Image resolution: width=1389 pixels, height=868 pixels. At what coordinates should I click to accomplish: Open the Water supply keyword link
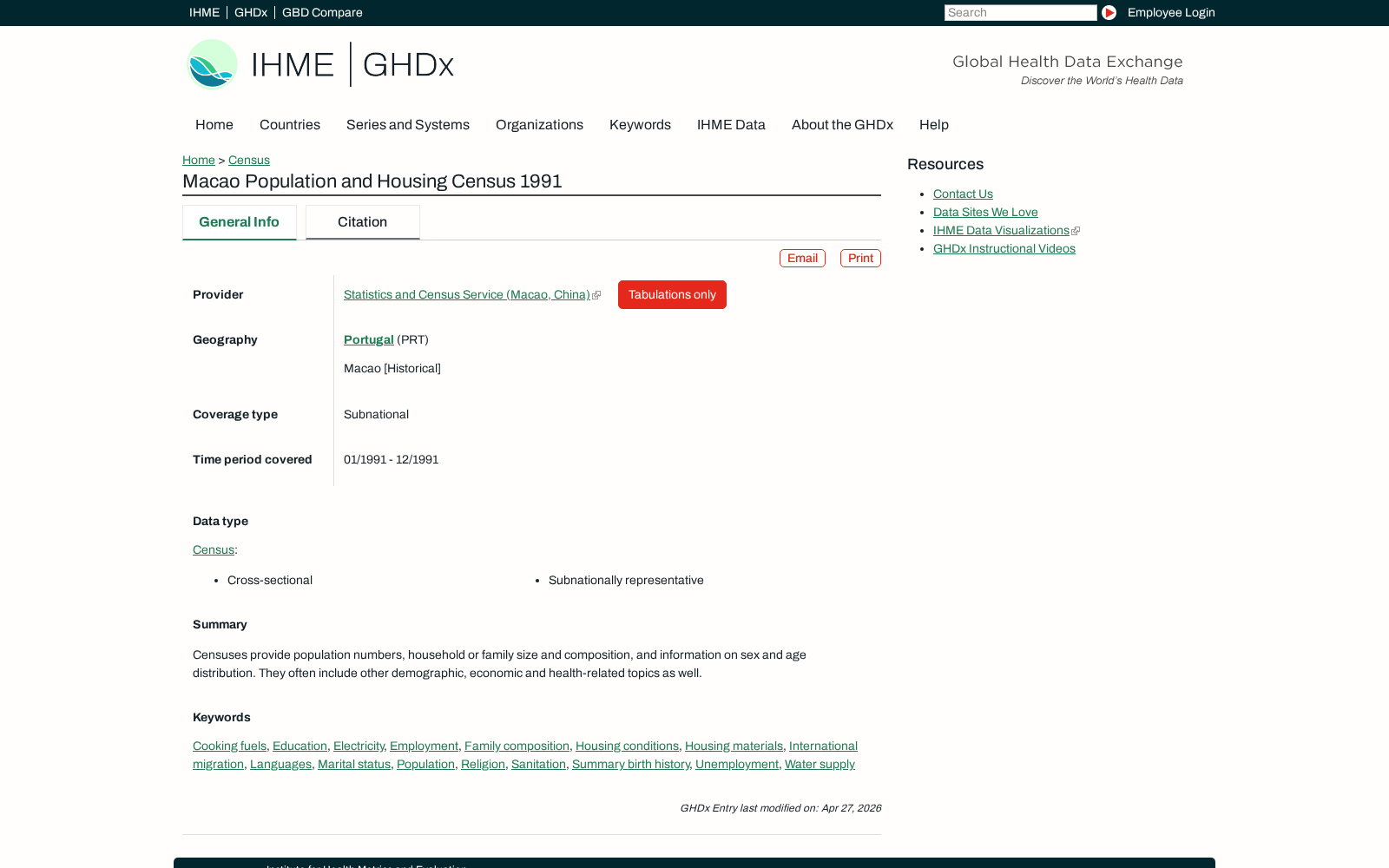coord(820,765)
